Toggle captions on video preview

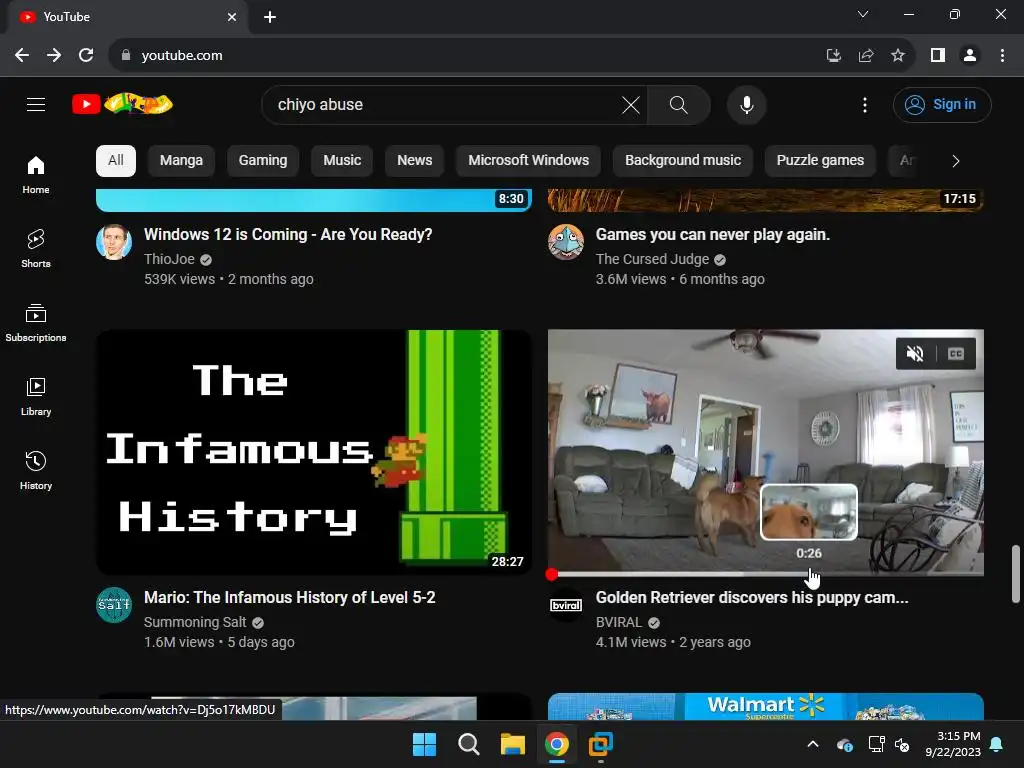(956, 354)
